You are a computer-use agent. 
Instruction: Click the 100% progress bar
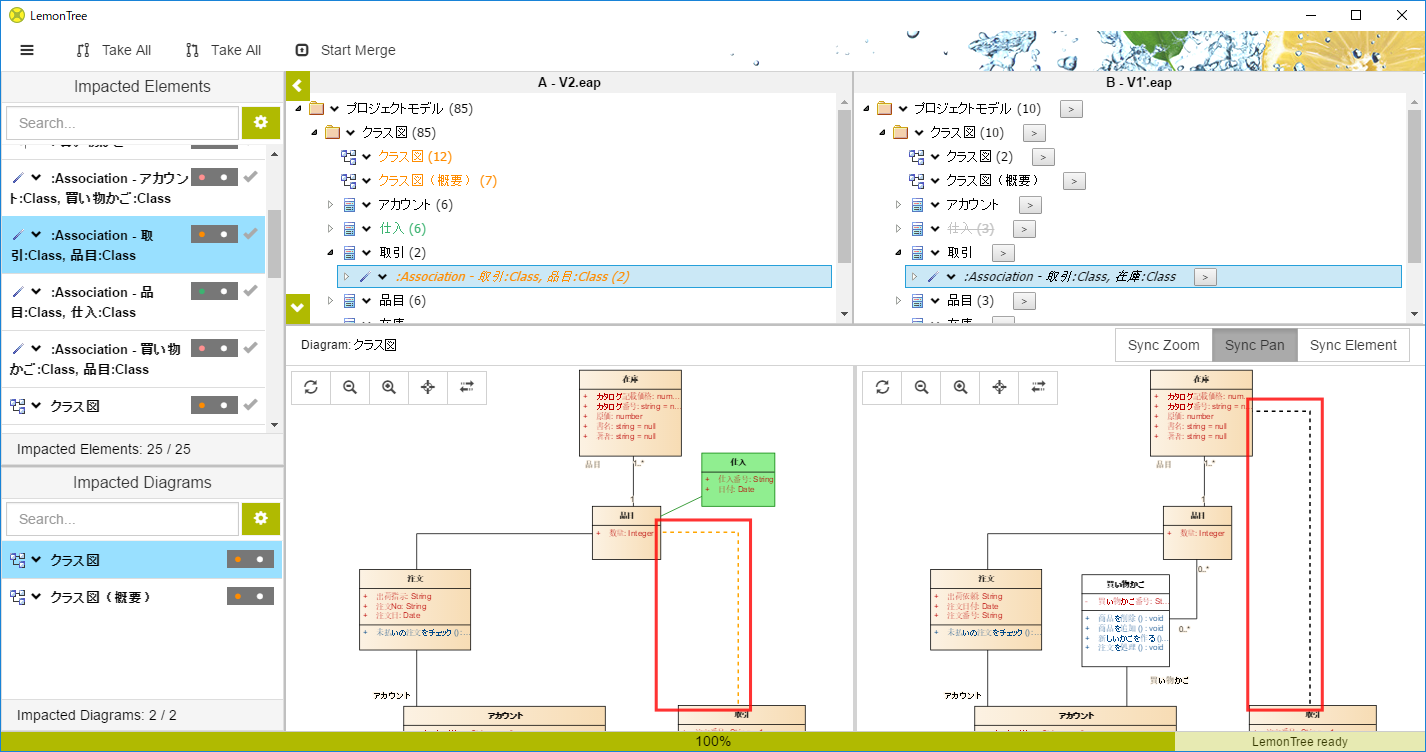click(713, 742)
